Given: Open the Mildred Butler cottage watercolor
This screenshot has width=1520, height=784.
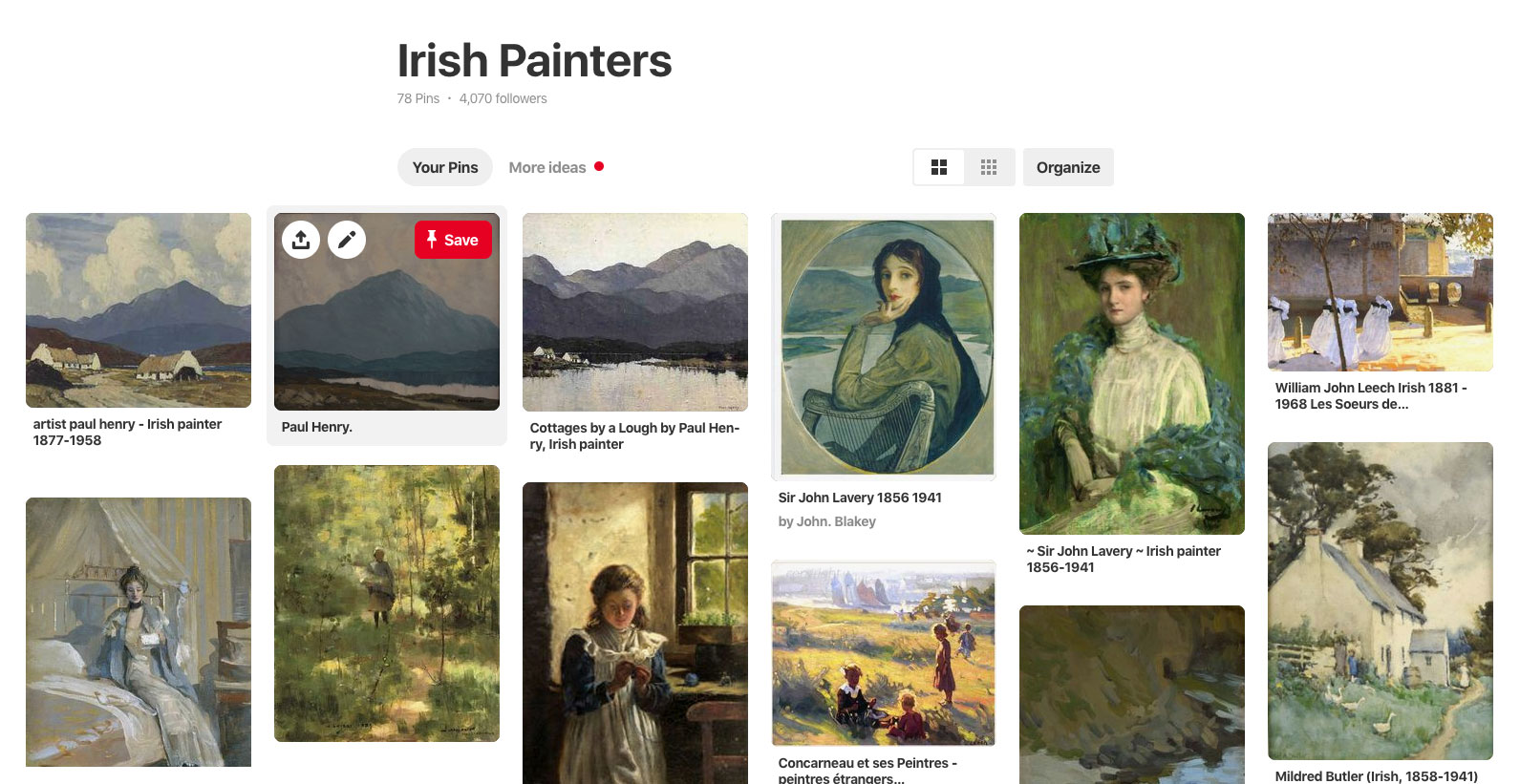Looking at the screenshot, I should tap(1381, 601).
